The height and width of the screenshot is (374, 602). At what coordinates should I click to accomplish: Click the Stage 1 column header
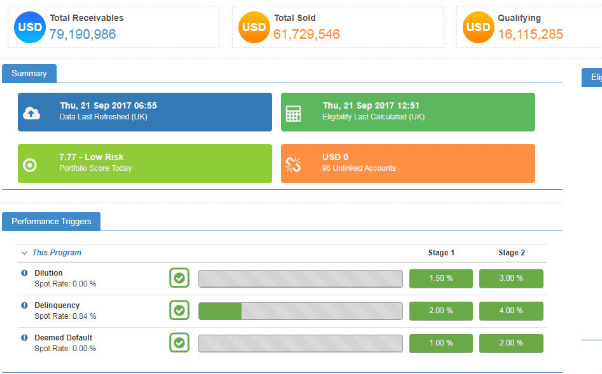[441, 253]
